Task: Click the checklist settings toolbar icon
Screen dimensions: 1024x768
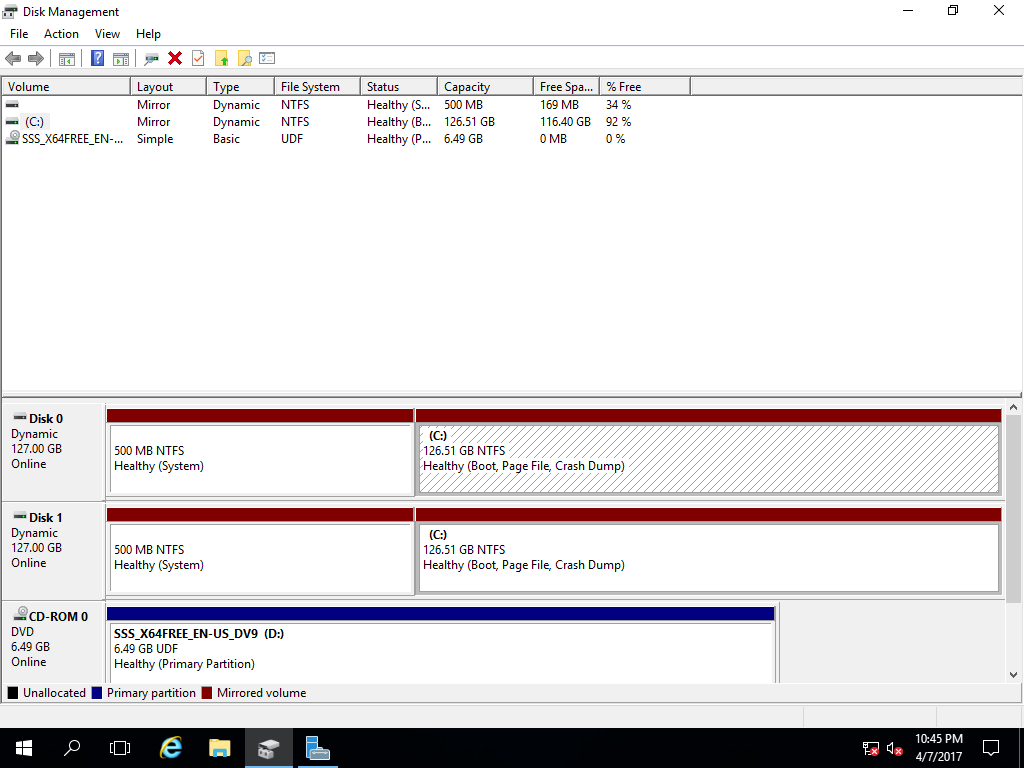Action: pyautogui.click(x=267, y=58)
